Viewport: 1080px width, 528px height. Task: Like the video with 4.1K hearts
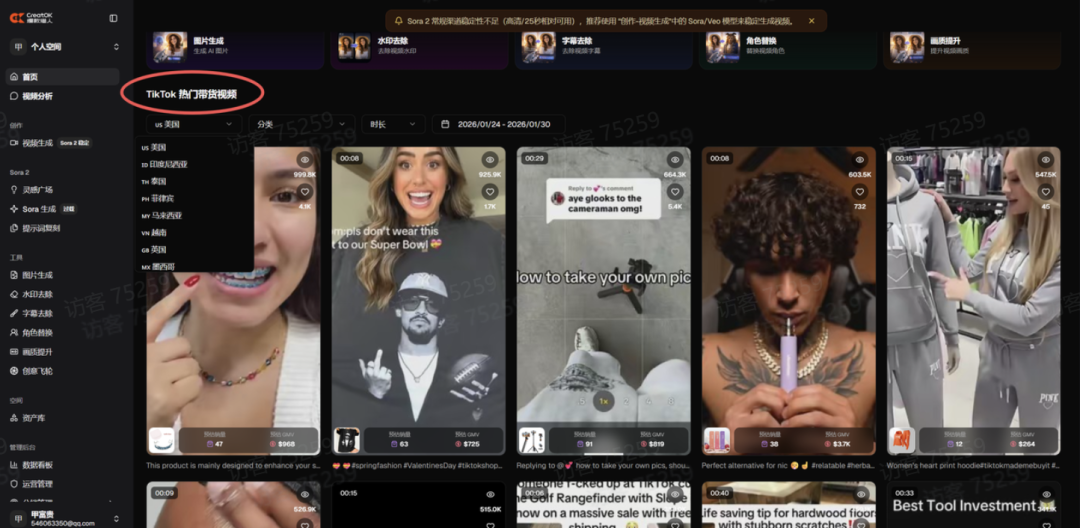305,192
